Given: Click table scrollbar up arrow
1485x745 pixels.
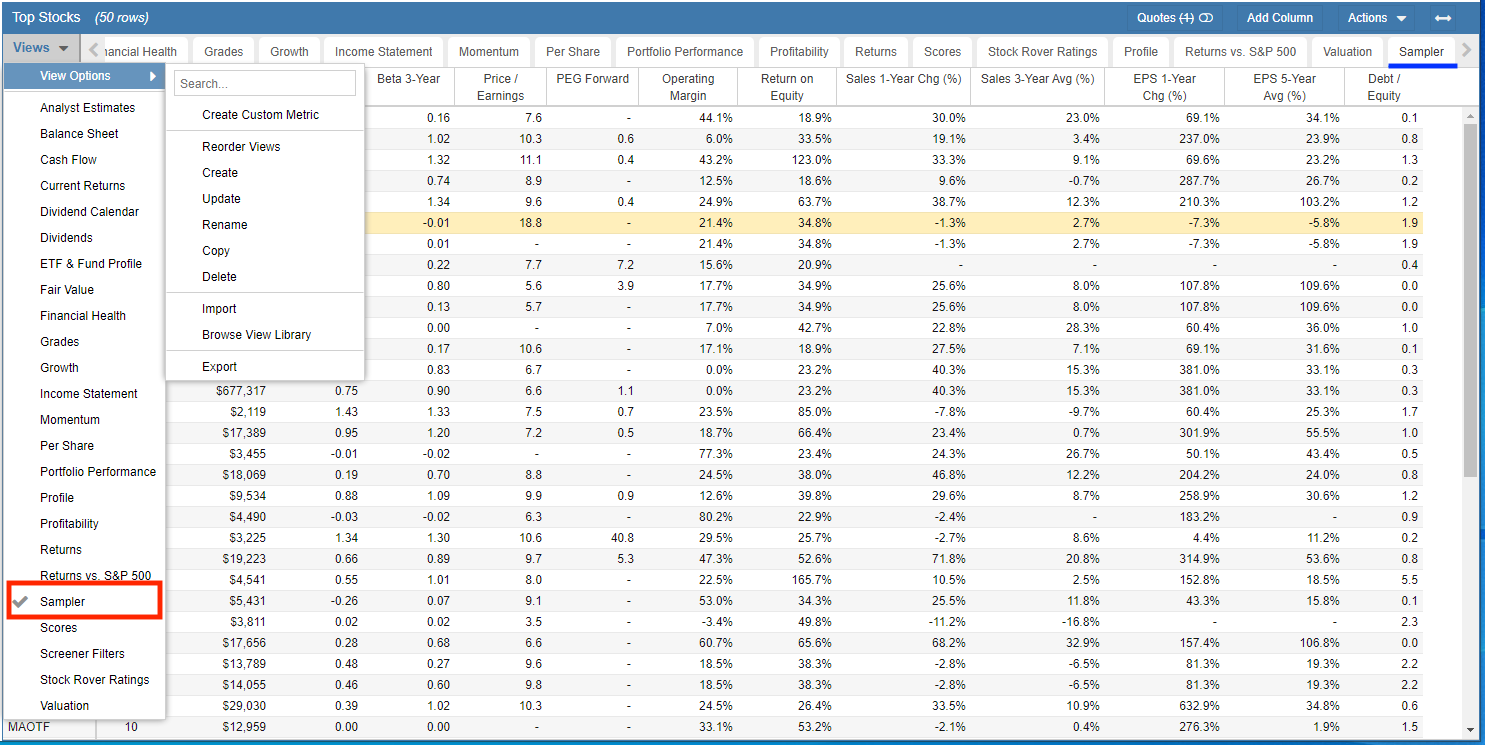Looking at the screenshot, I should (1469, 117).
